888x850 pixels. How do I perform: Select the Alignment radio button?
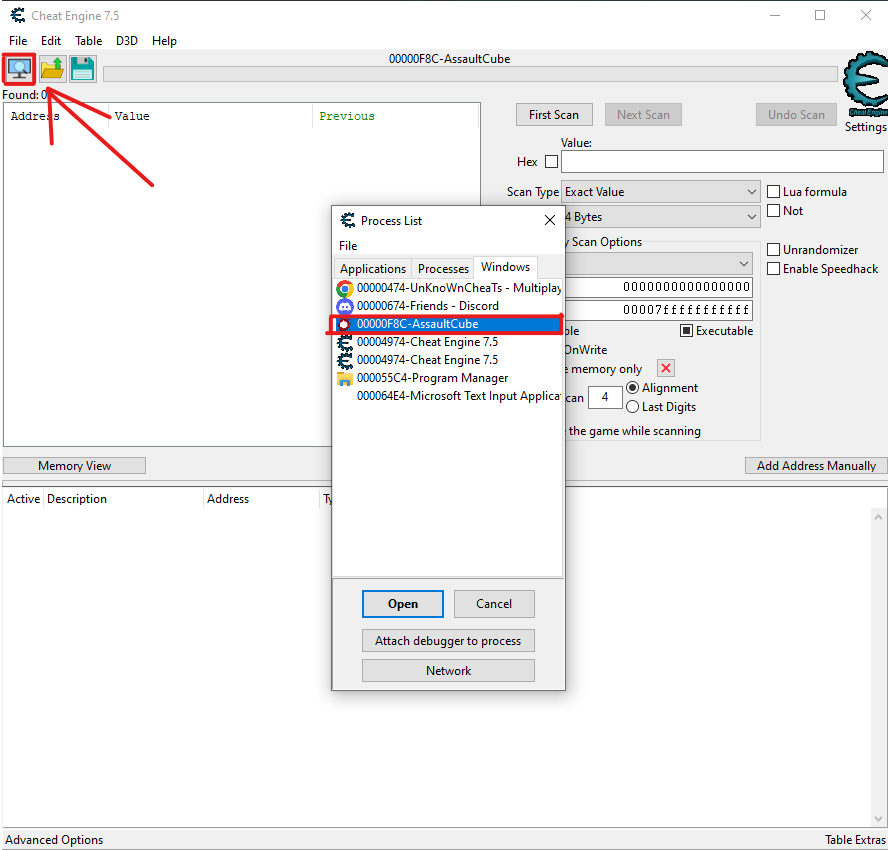pos(633,388)
